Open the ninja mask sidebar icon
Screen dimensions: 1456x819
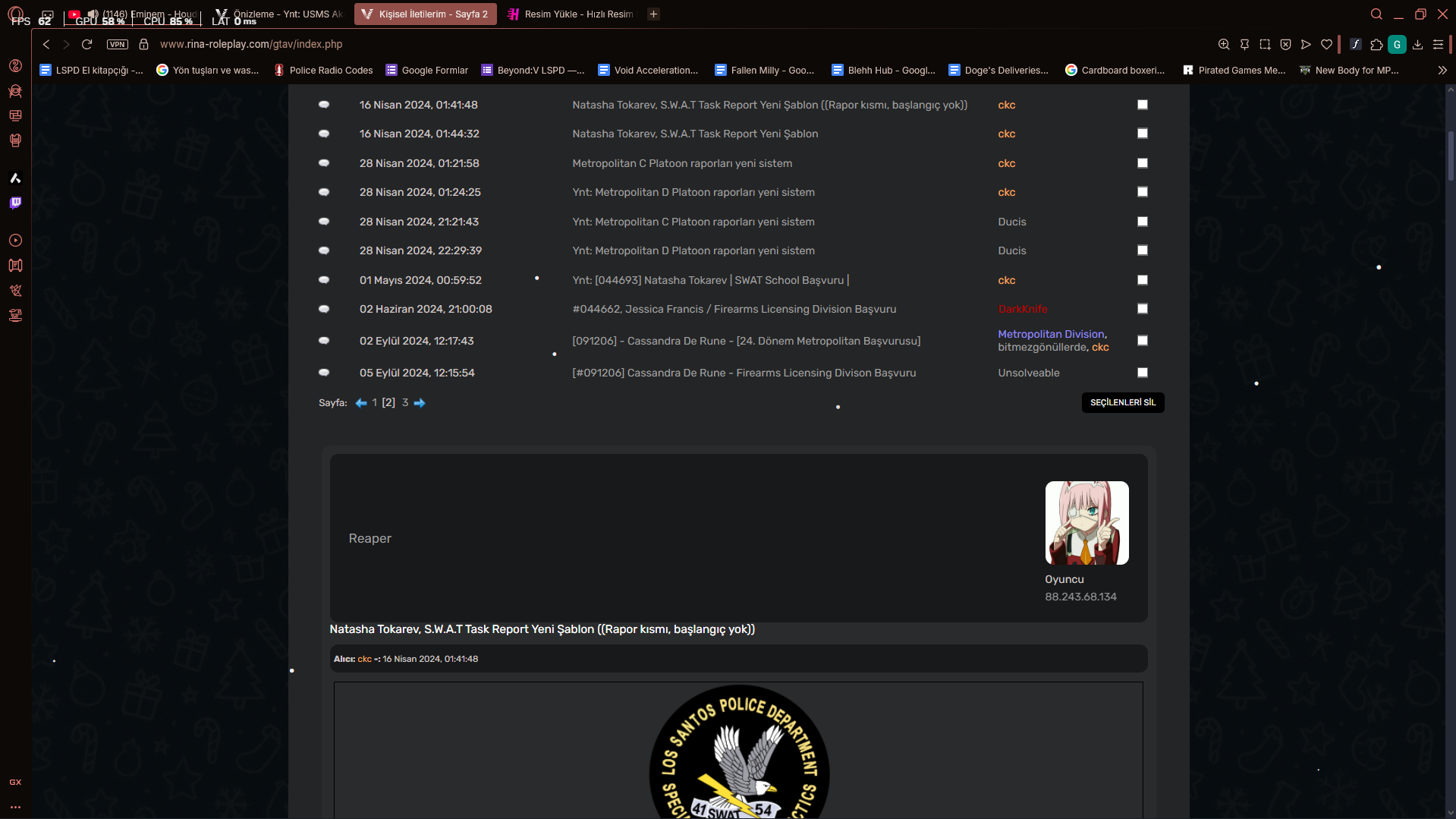tap(15, 91)
